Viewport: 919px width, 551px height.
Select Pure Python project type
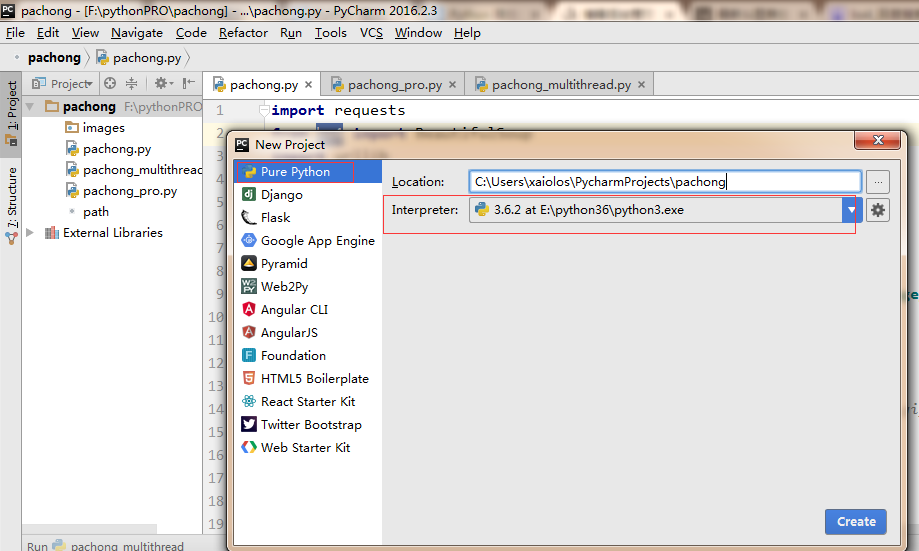tap(308, 172)
